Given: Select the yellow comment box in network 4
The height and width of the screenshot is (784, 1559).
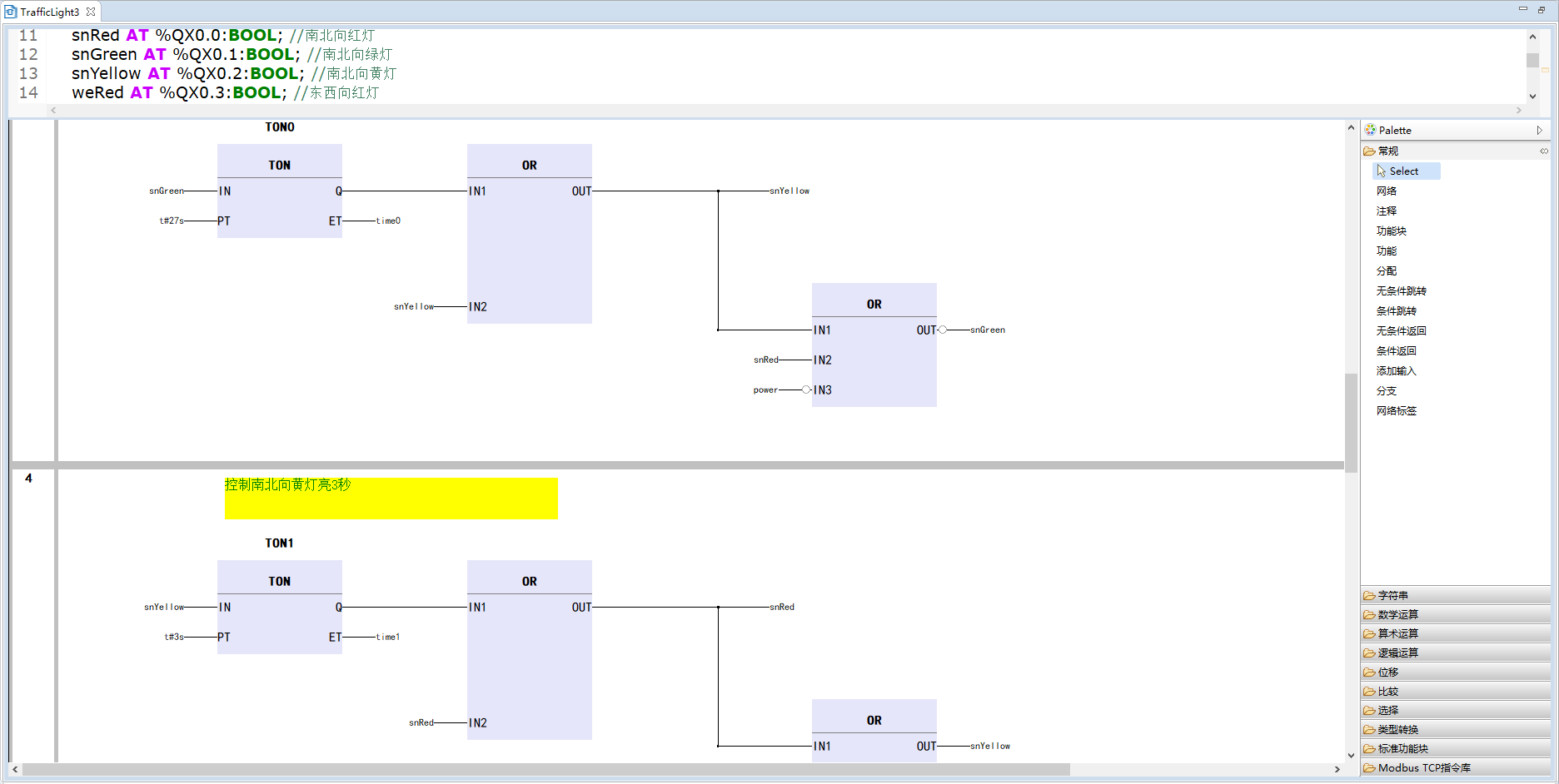Looking at the screenshot, I should 391,499.
